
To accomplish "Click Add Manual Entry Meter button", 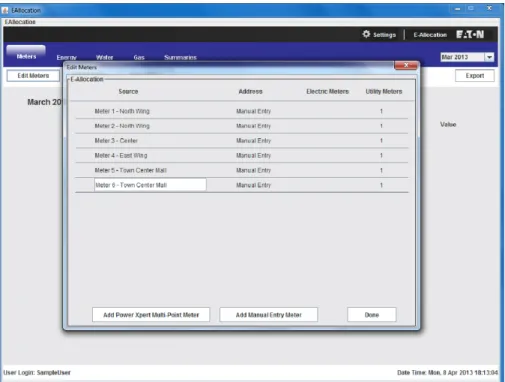I will [x=269, y=315].
